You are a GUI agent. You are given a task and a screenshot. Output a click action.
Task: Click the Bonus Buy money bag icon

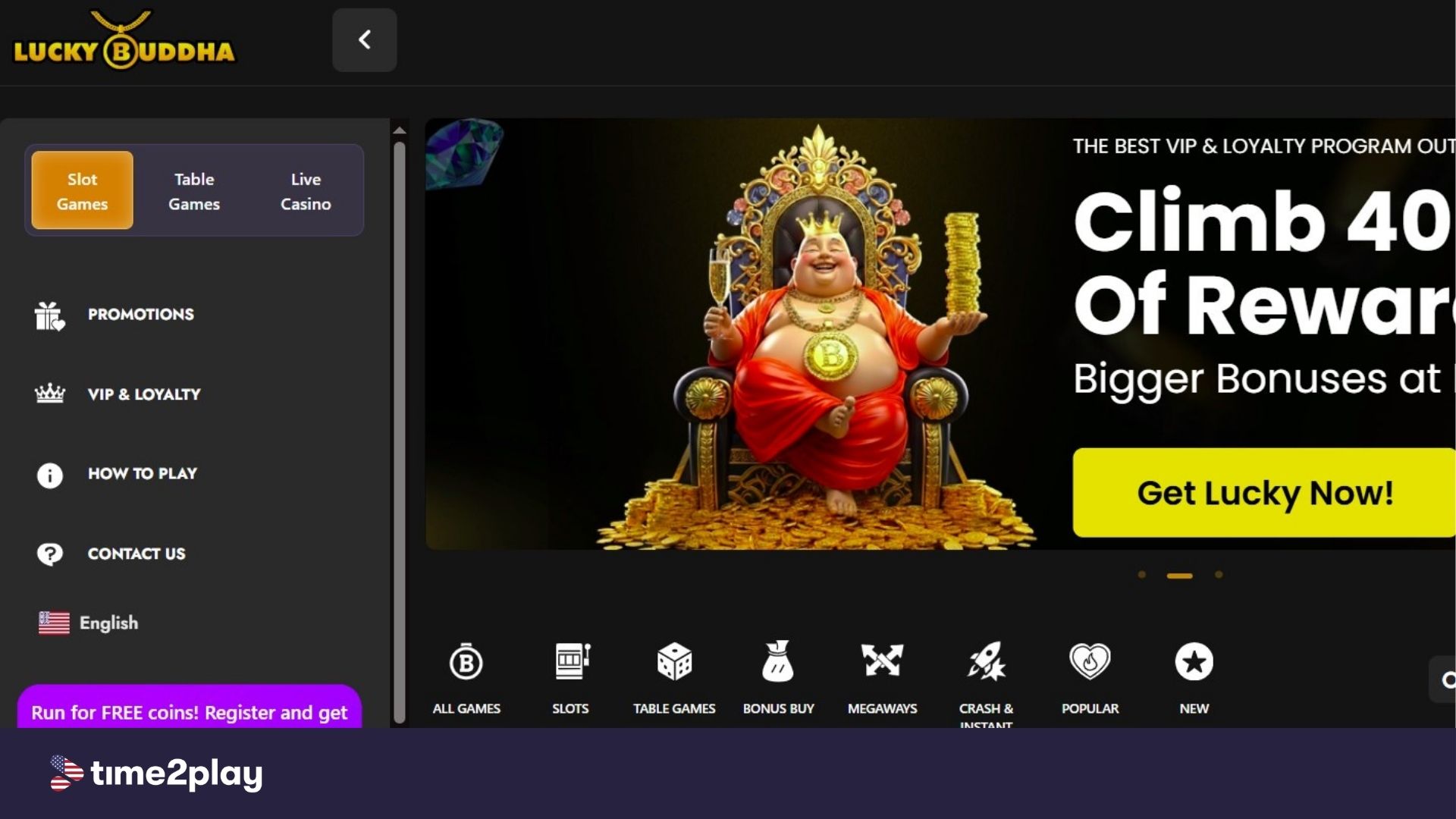(x=778, y=661)
